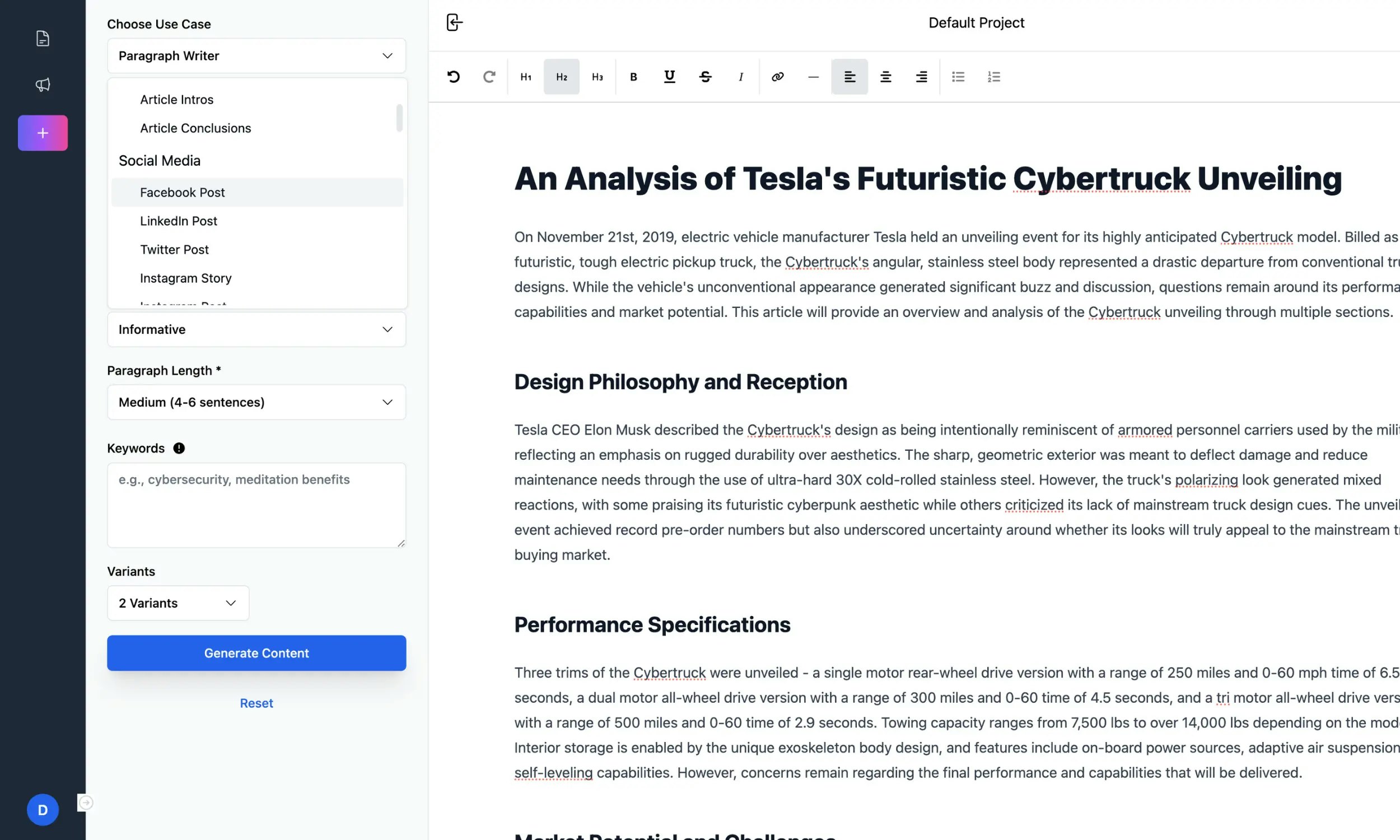Apply strikethrough formatting to text
This screenshot has width=1400, height=840.
pos(705,76)
